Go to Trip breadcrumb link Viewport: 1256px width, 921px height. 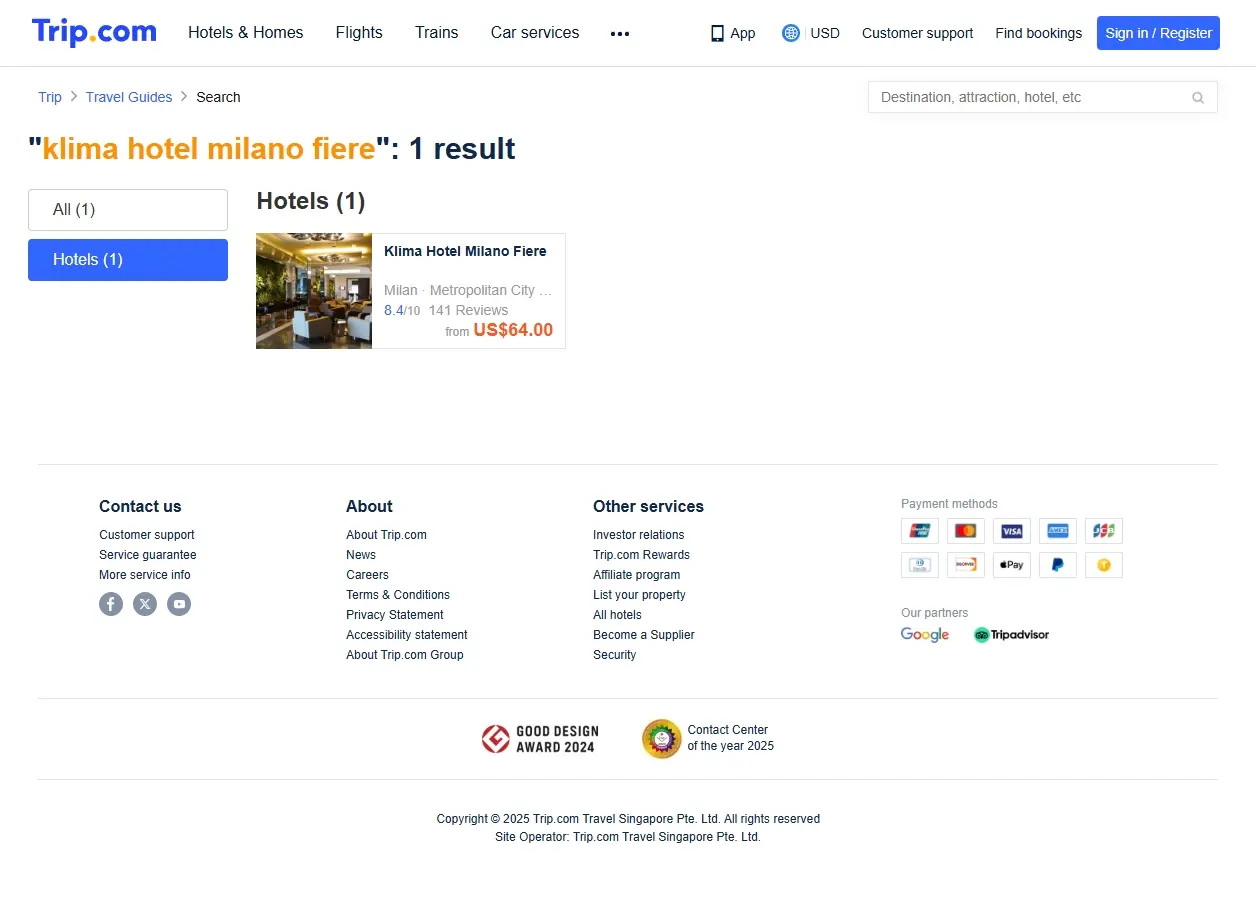50,97
